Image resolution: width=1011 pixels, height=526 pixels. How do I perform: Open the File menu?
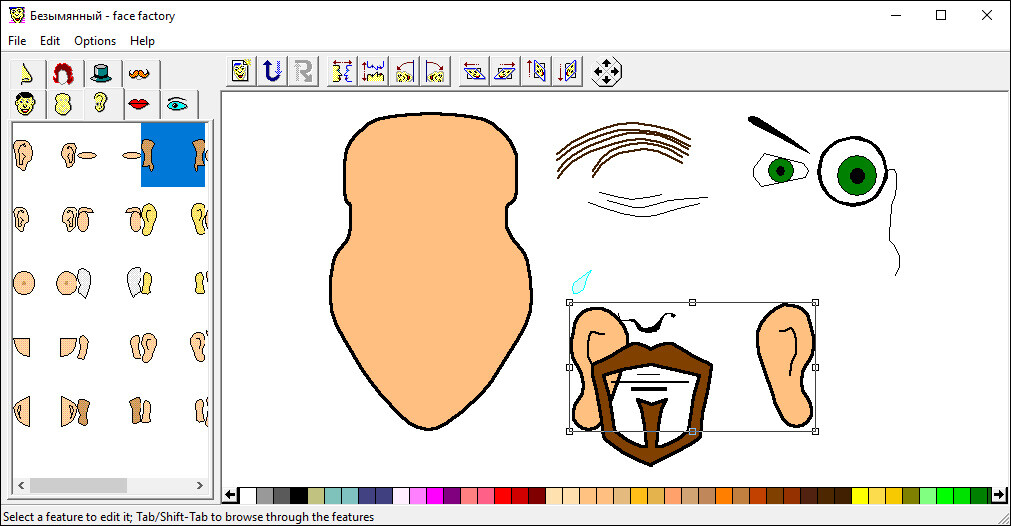17,41
